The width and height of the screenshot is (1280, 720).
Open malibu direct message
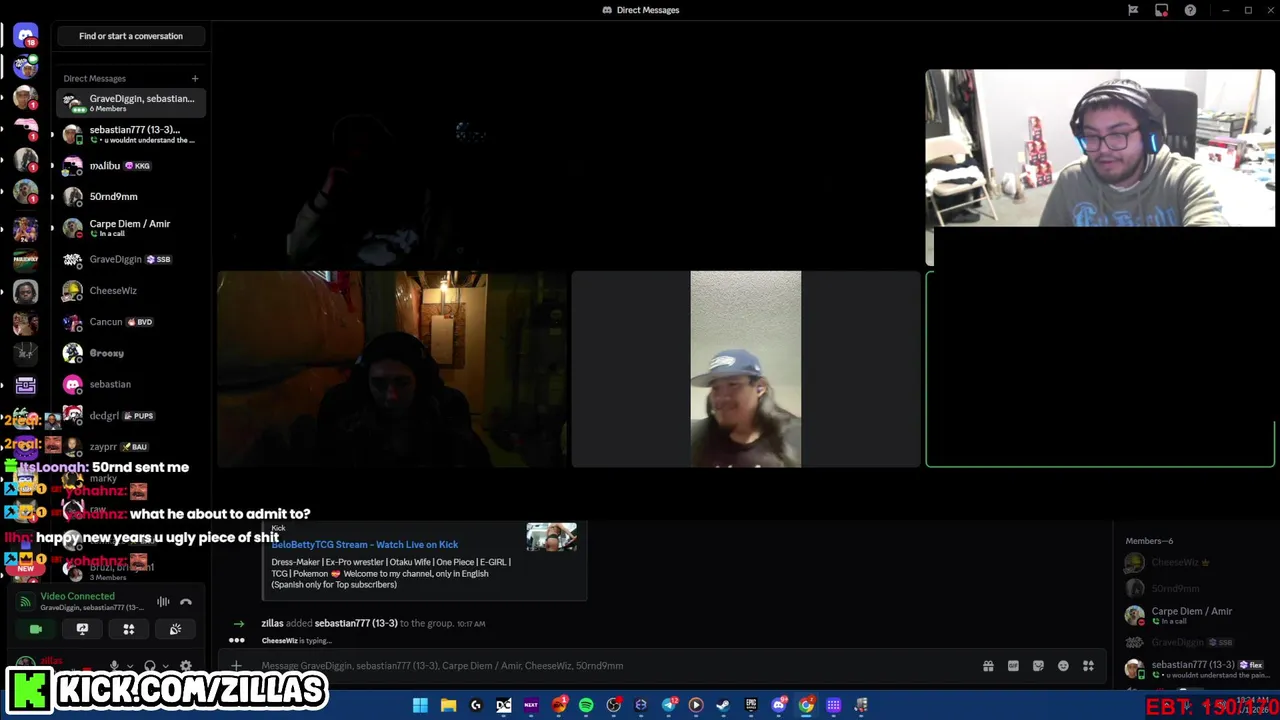click(131, 165)
